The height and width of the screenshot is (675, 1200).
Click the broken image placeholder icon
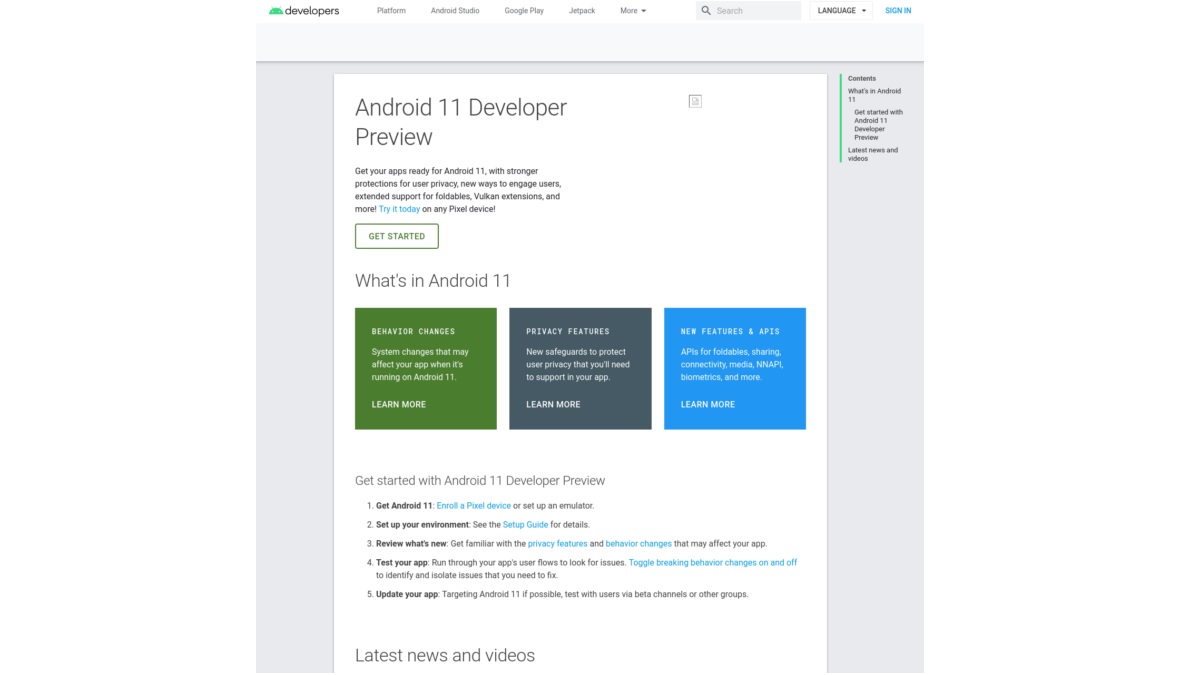tap(695, 101)
